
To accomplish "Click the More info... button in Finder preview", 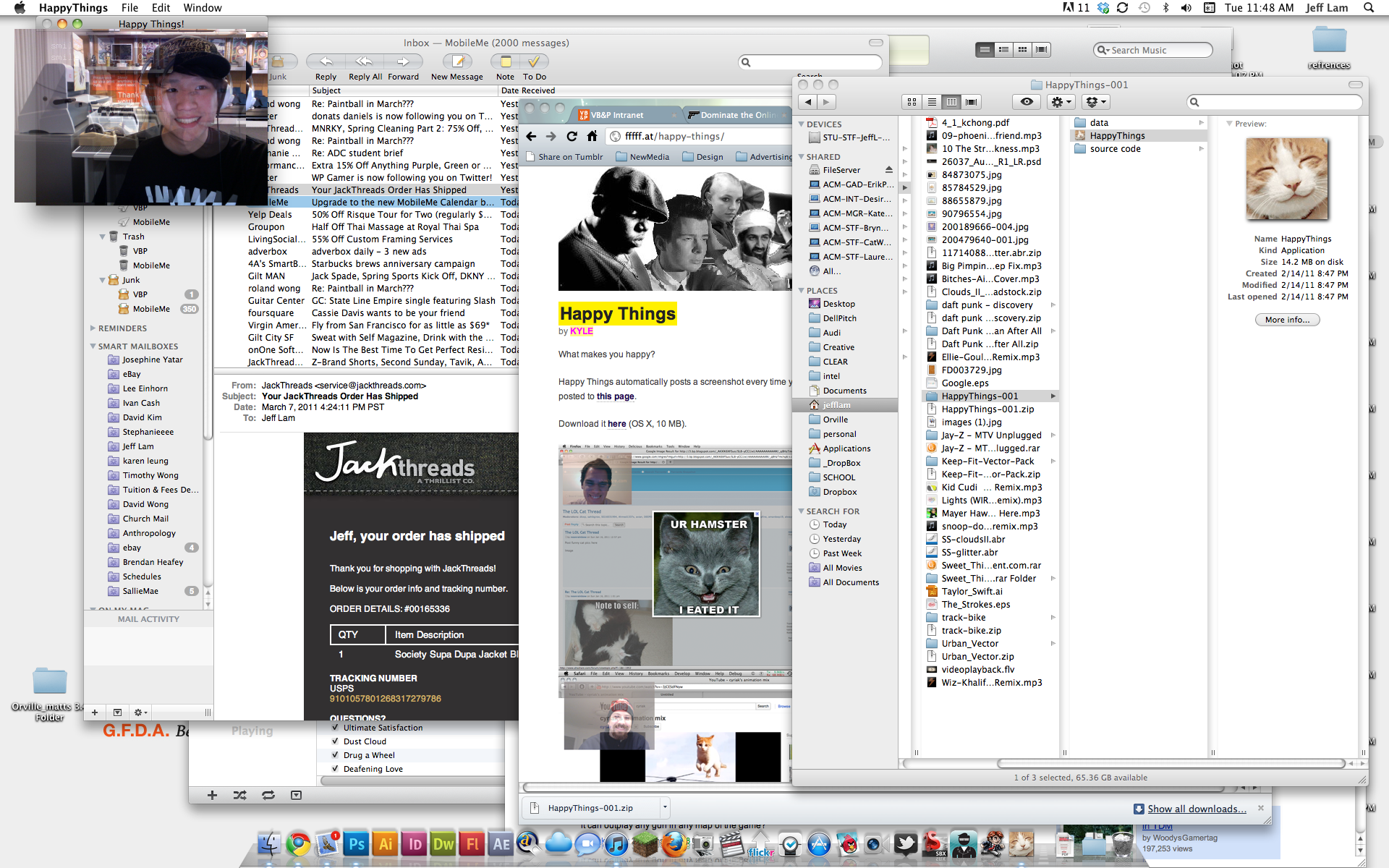I will 1287,320.
